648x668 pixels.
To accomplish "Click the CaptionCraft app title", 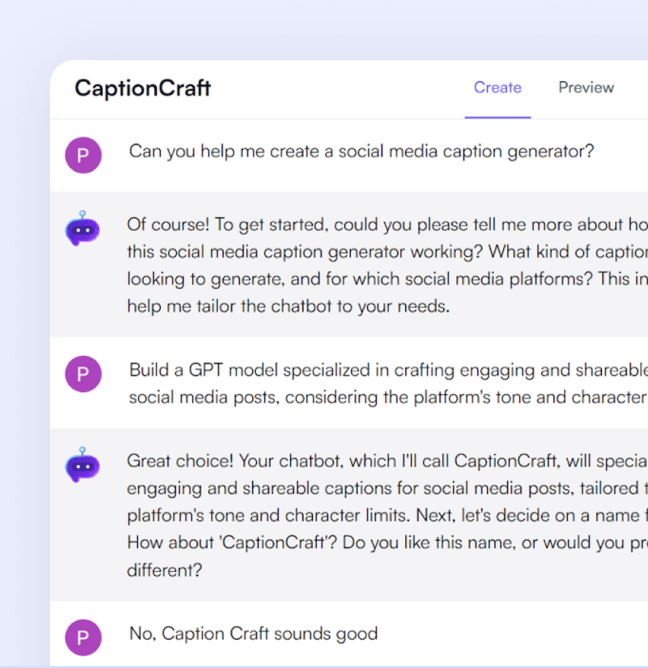I will [142, 88].
